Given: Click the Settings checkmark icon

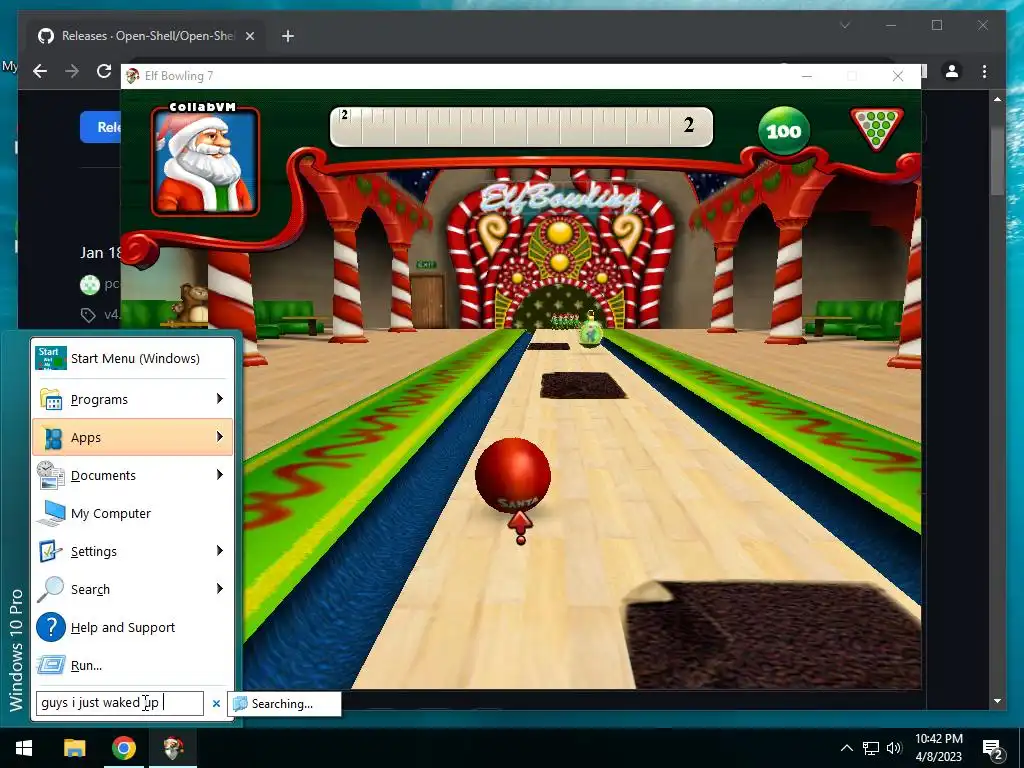Looking at the screenshot, I should click(x=50, y=551).
